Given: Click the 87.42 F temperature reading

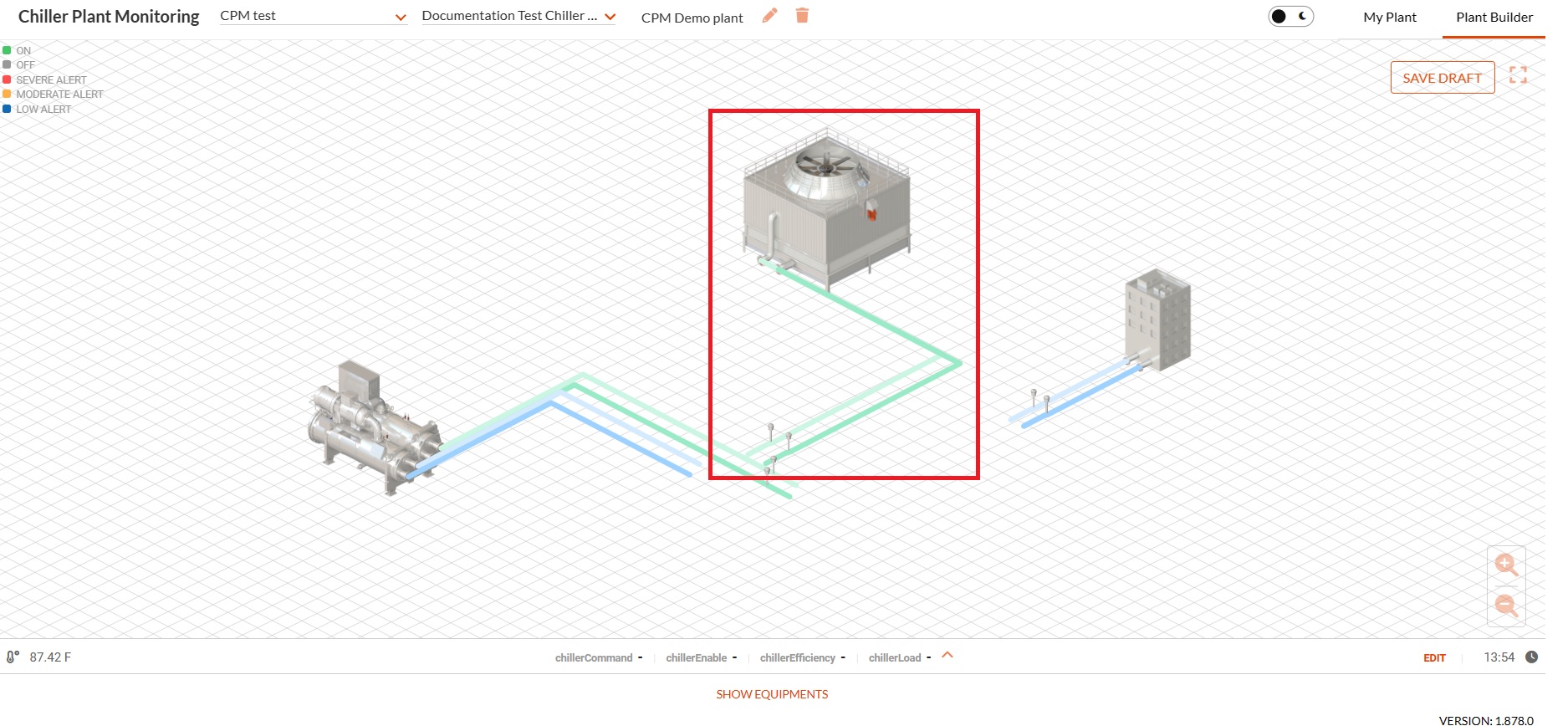Looking at the screenshot, I should tap(50, 657).
